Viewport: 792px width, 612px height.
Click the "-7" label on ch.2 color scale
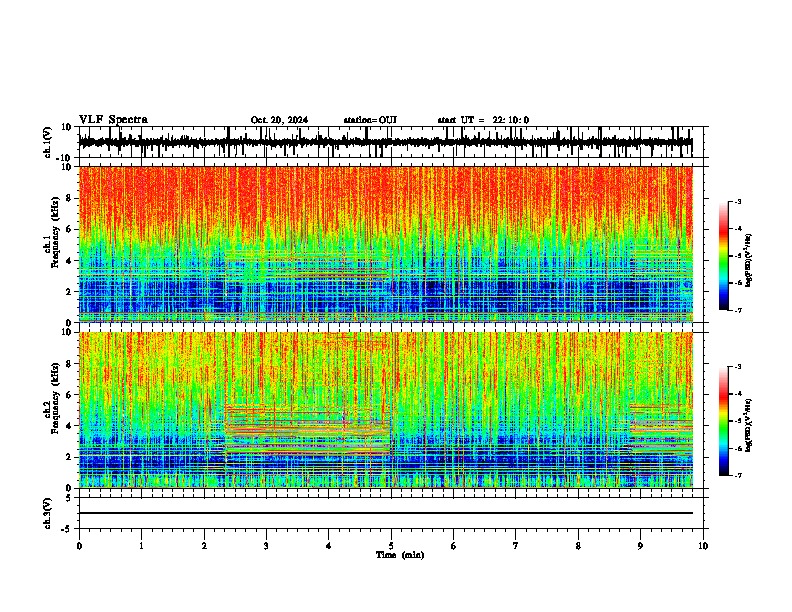[738, 475]
